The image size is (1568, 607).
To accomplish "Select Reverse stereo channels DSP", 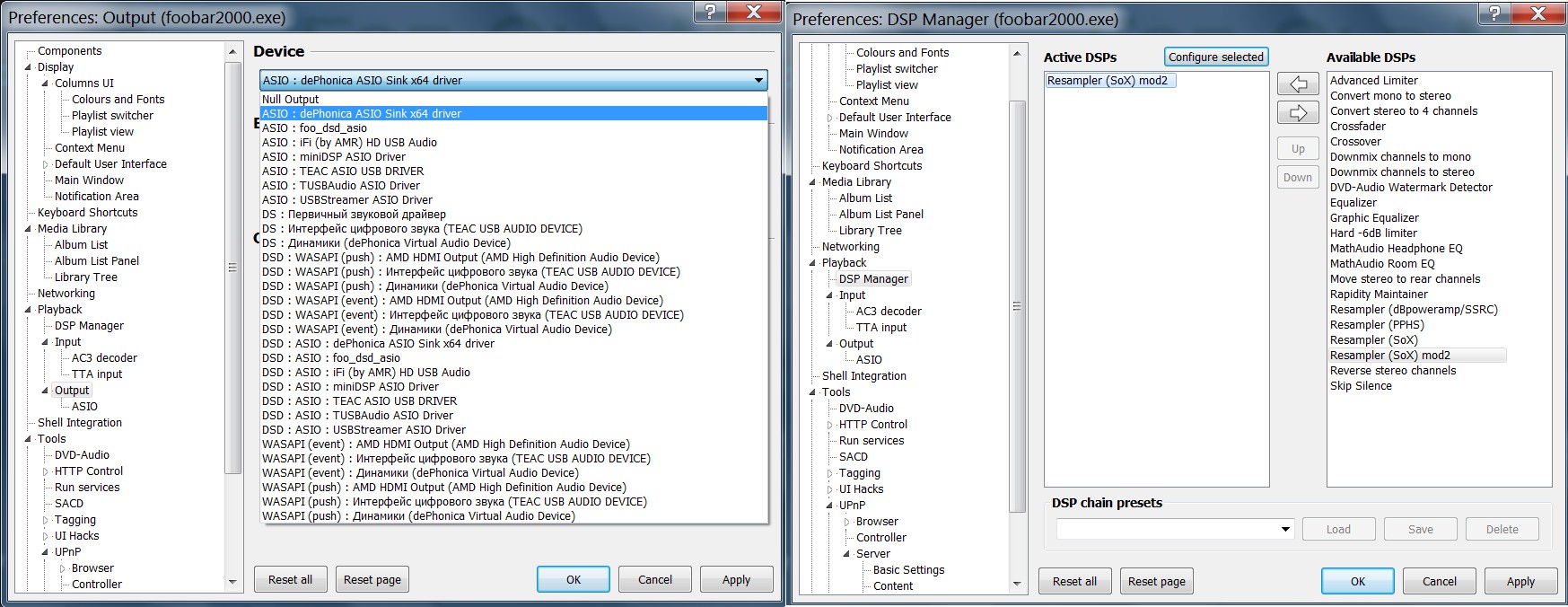I will click(x=1393, y=370).
